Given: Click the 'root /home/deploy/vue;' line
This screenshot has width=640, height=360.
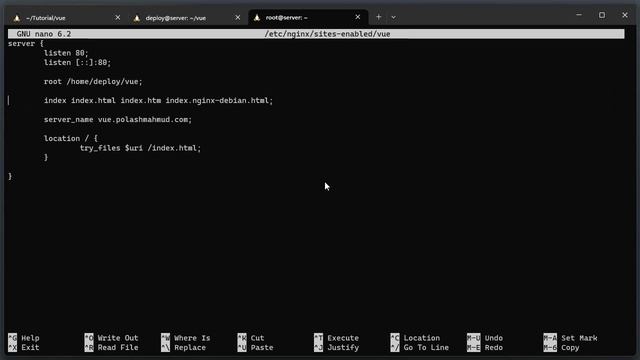Looking at the screenshot, I should pyautogui.click(x=93, y=82).
